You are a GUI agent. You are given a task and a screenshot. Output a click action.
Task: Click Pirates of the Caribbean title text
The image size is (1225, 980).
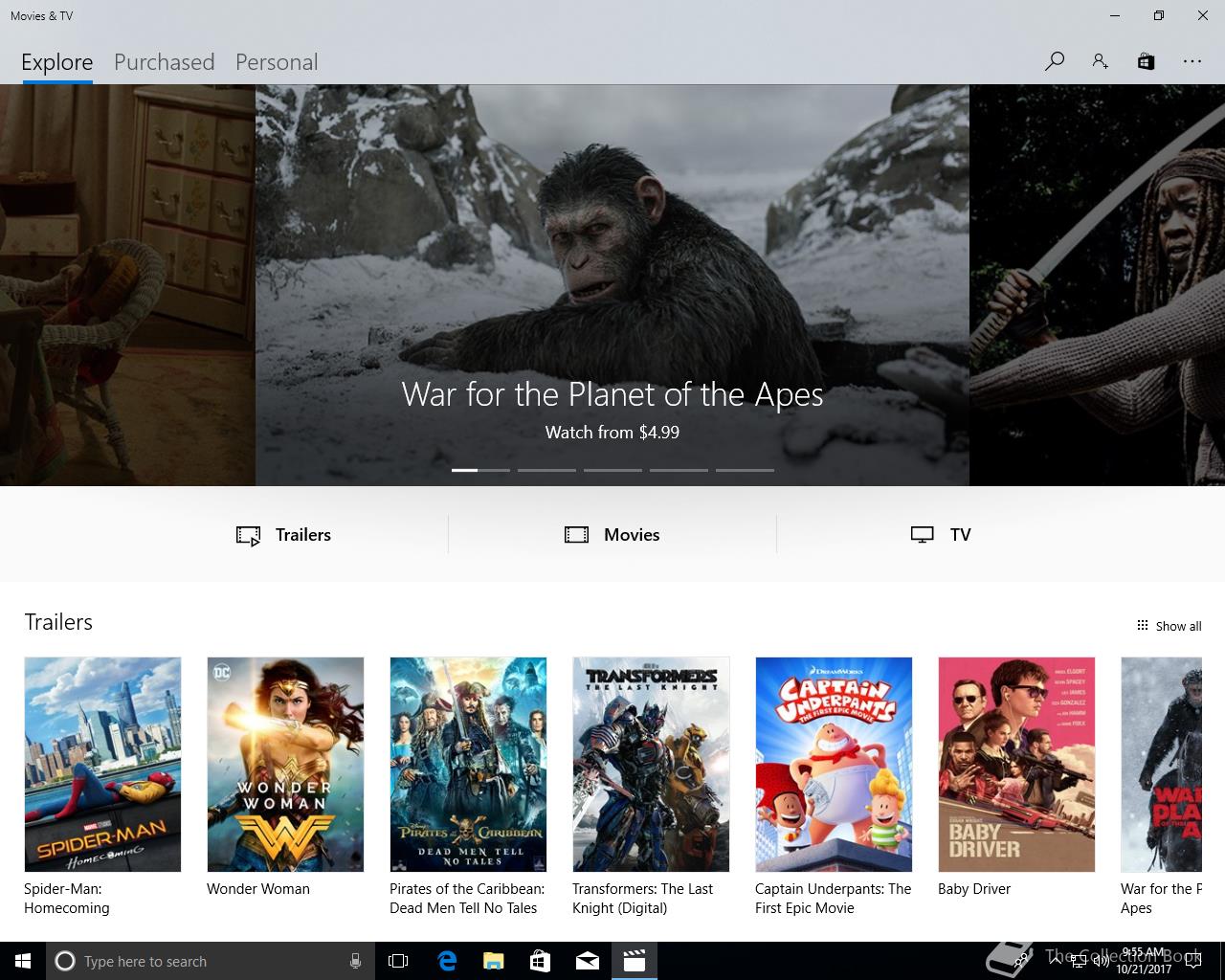pos(467,899)
